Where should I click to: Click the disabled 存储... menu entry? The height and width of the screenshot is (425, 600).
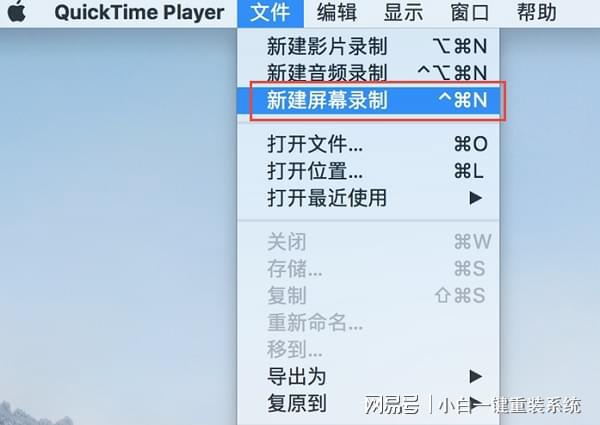(x=368, y=269)
